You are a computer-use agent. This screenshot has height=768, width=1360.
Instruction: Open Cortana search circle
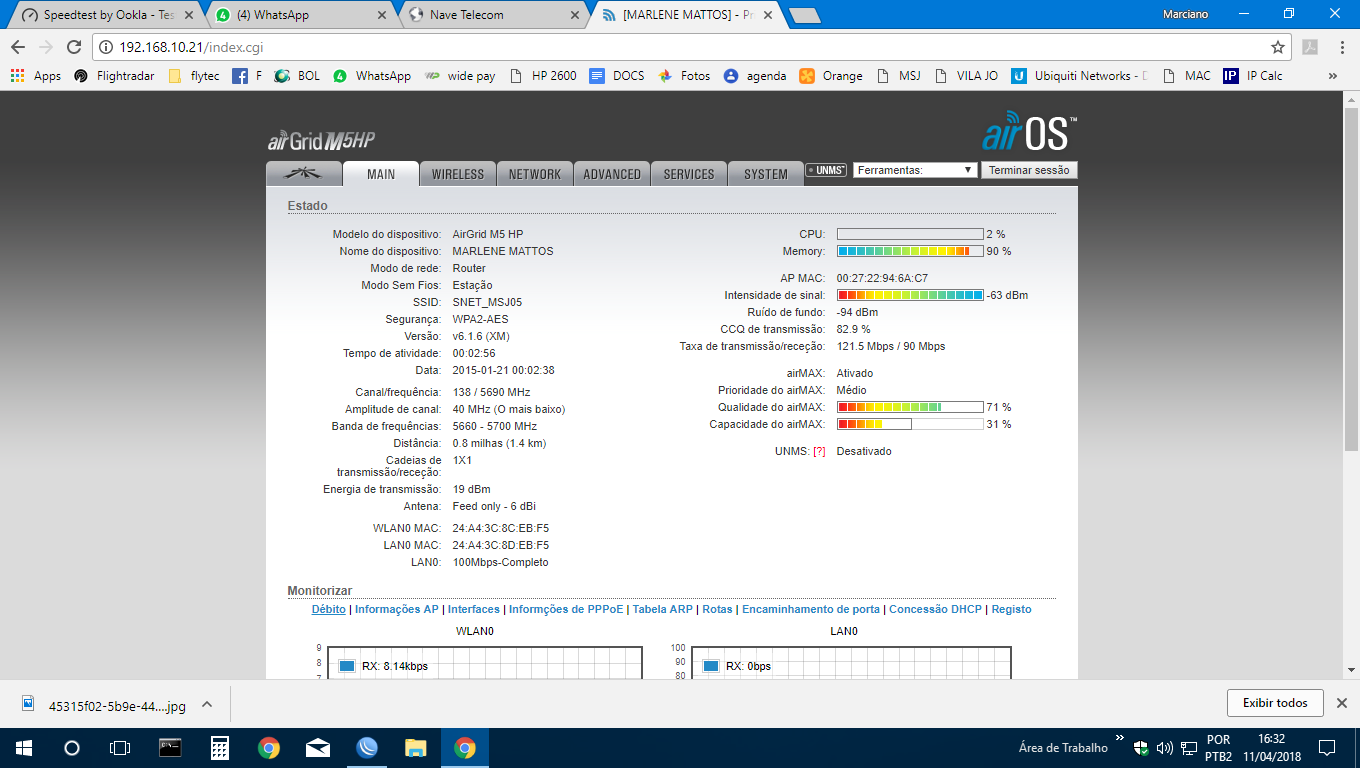72,747
